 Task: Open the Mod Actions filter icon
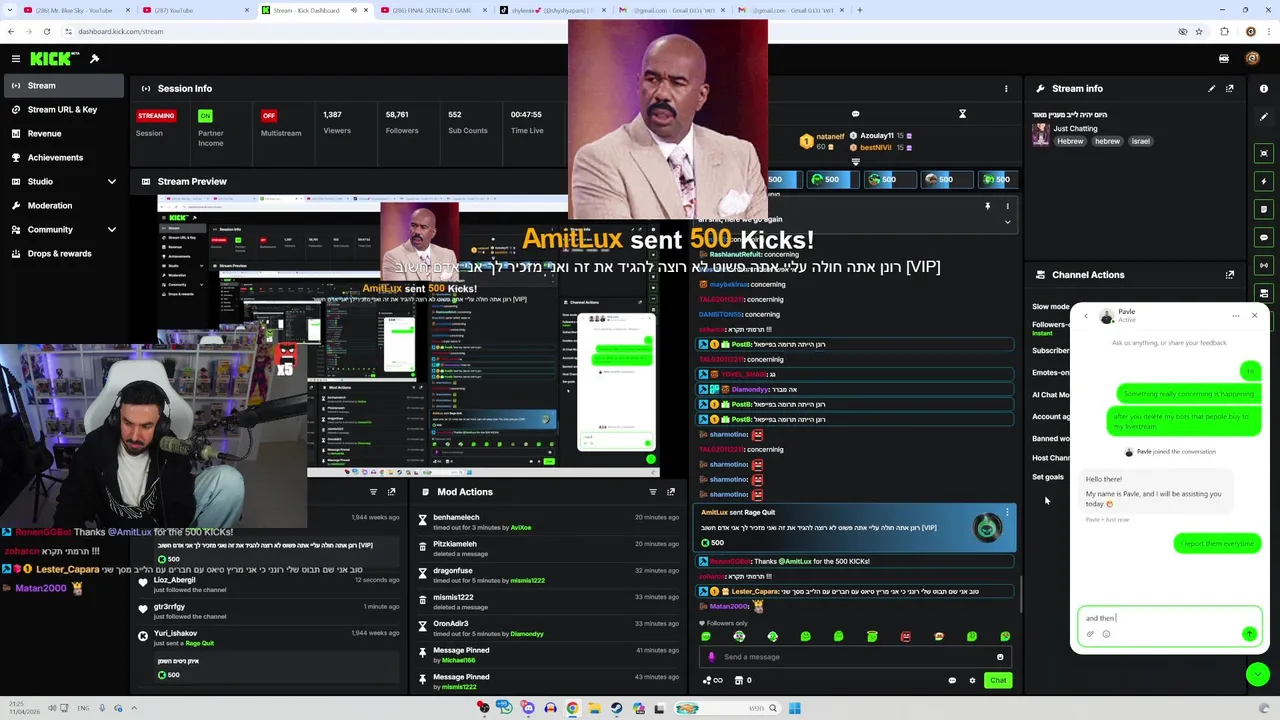652,492
